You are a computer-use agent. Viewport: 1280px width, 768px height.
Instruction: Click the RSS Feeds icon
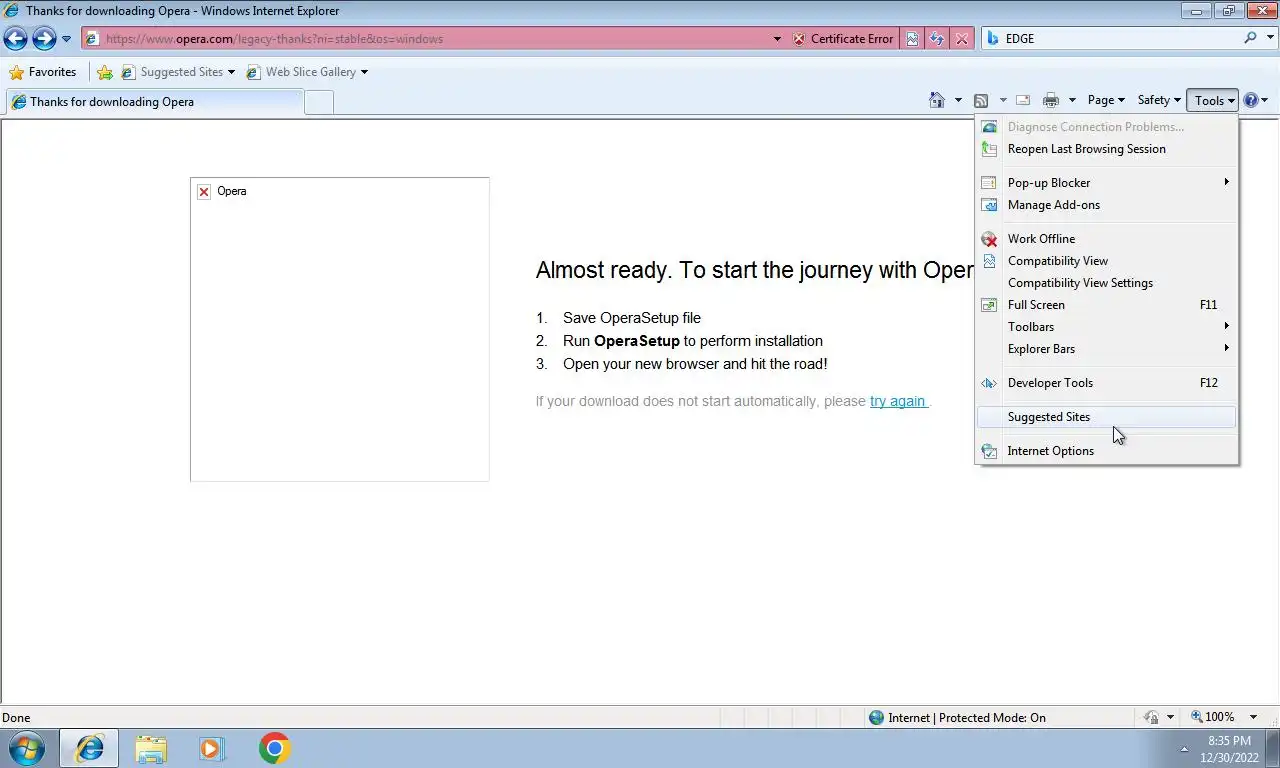tap(981, 100)
